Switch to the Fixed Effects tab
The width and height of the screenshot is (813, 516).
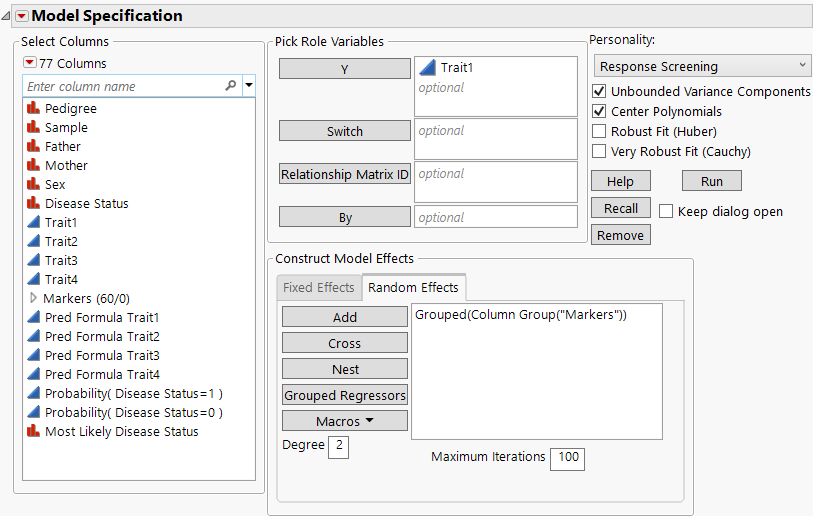(318, 288)
